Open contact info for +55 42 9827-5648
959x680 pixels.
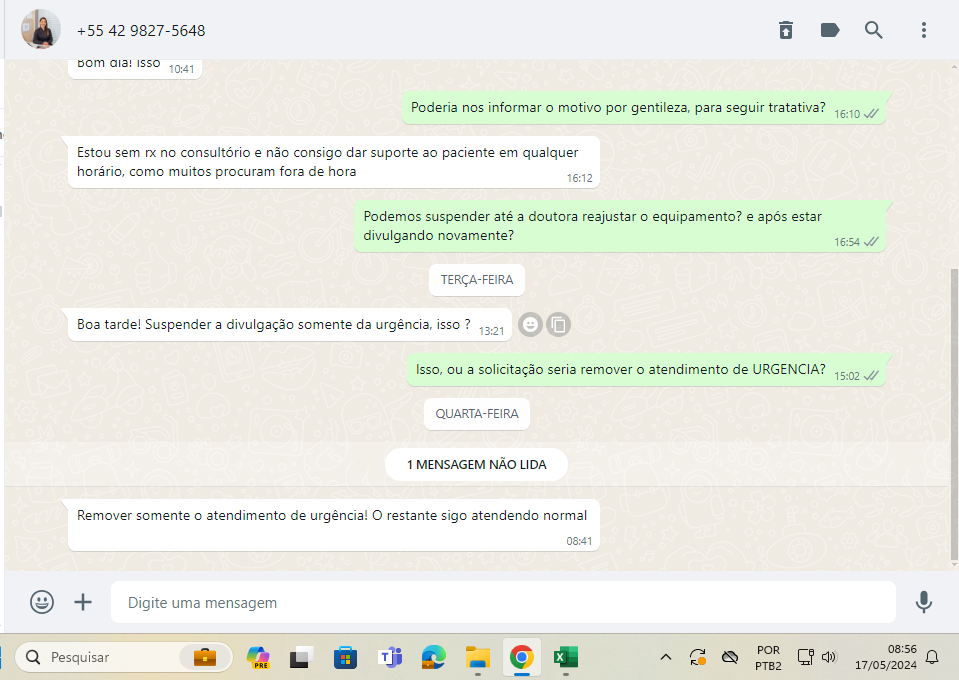141,31
